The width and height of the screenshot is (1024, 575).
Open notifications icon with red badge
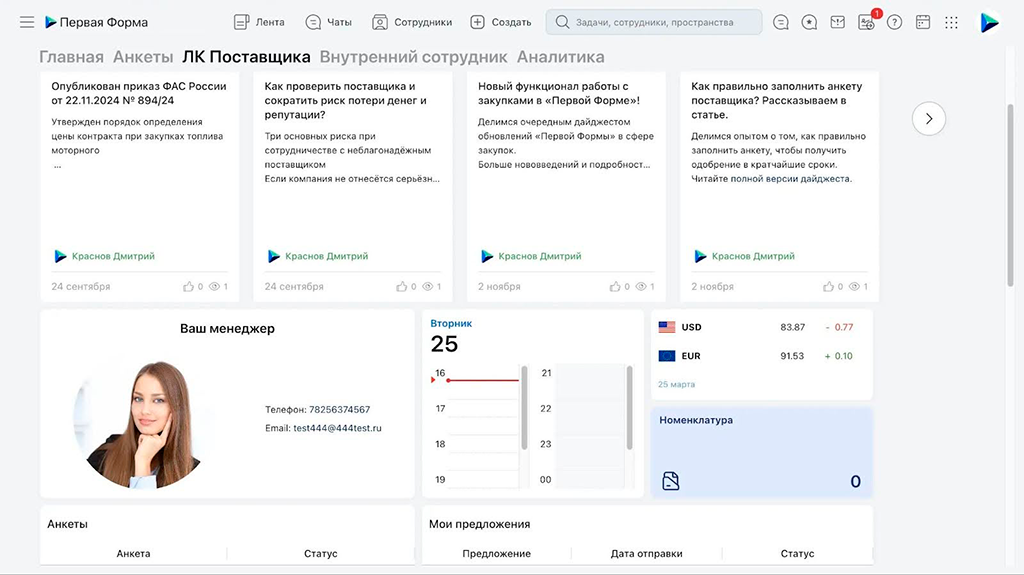[867, 22]
